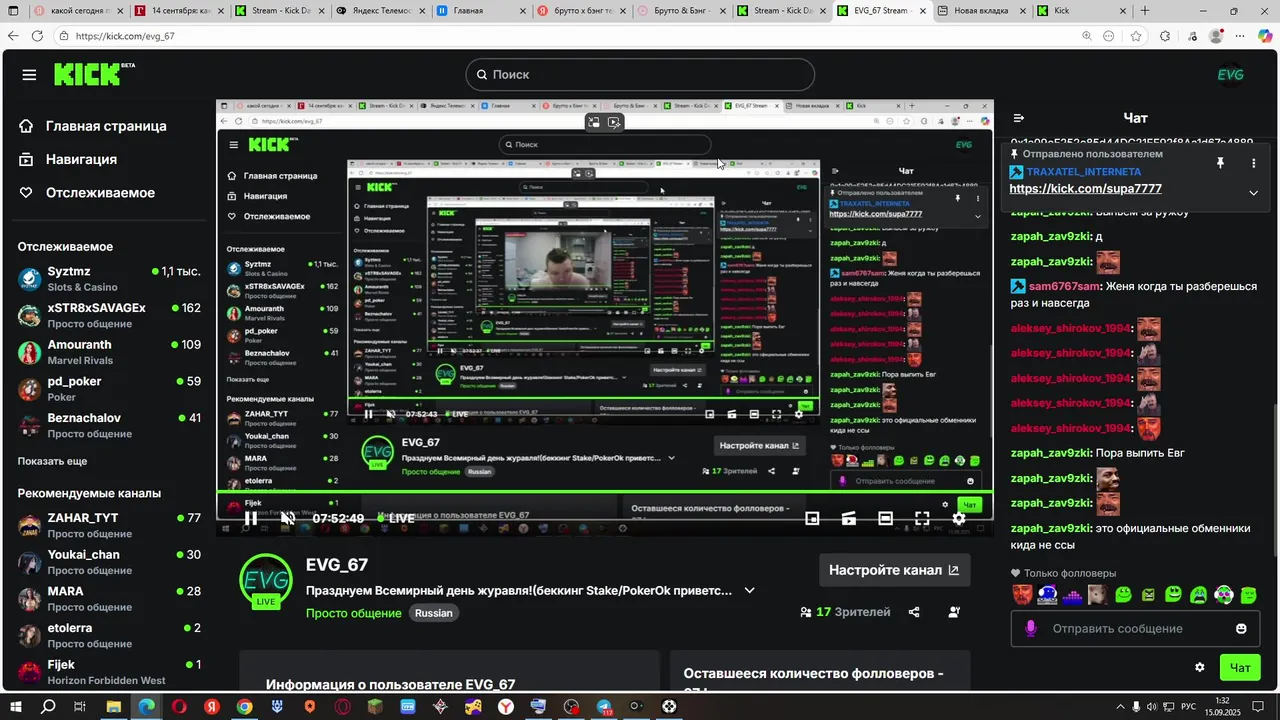This screenshot has width=1280, height=720.
Task: Click the chat panel scrollbar
Action: tap(1274, 480)
